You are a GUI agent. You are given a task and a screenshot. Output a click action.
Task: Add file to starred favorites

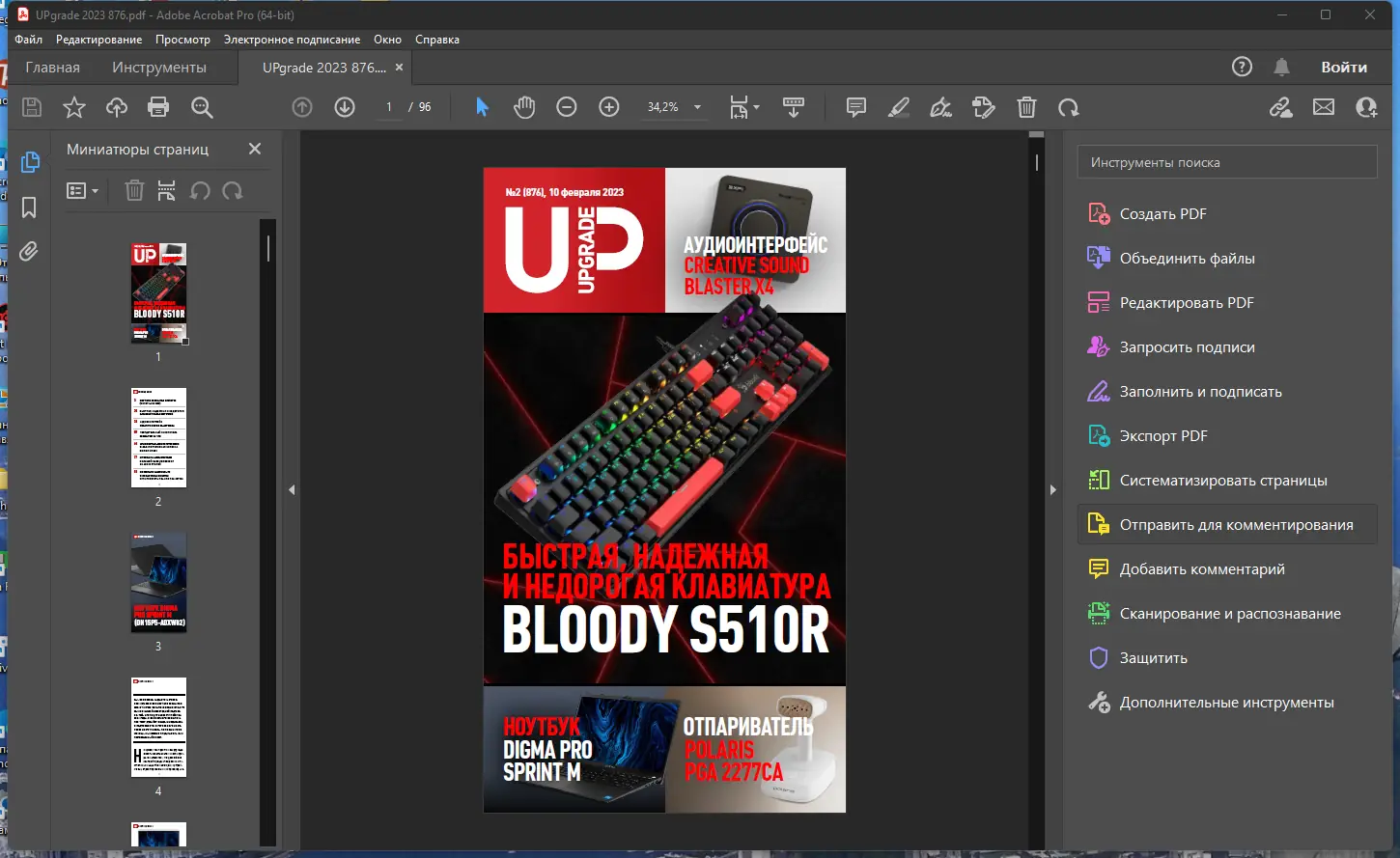point(74,107)
